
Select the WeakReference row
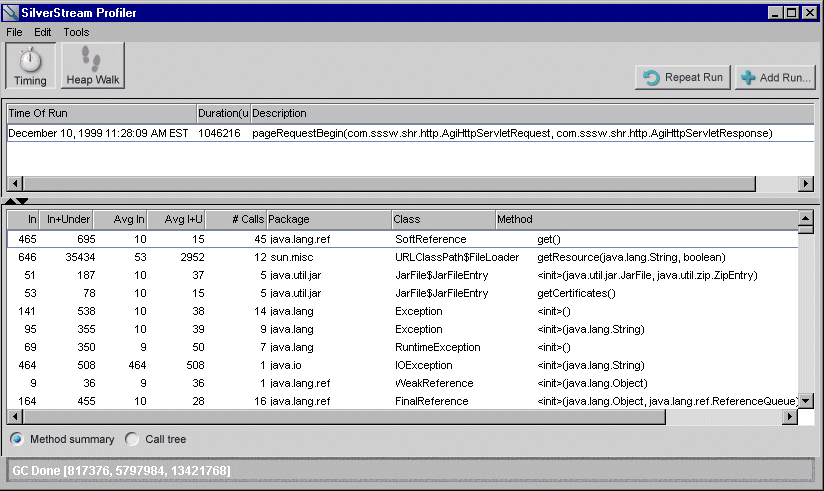(x=403, y=383)
